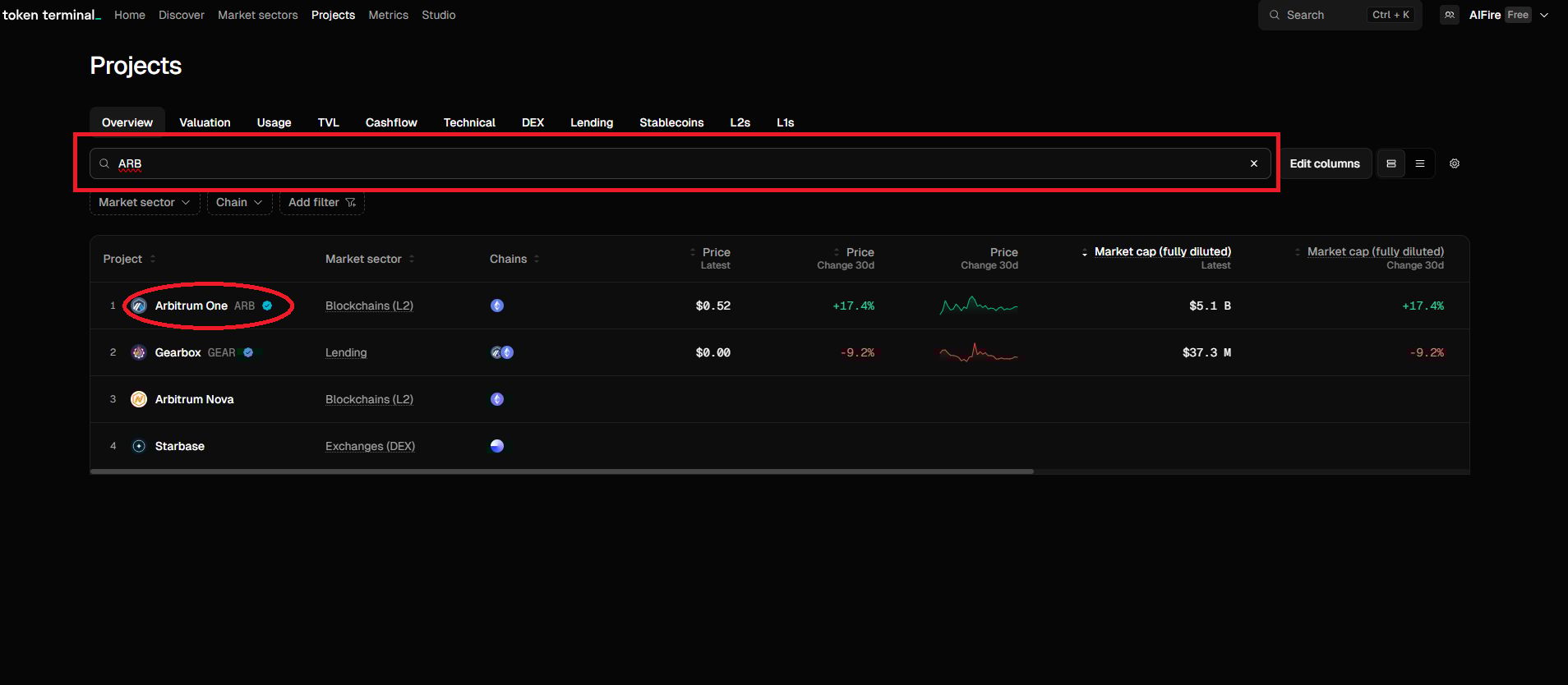The width and height of the screenshot is (1568, 685).
Task: Click the Ethereum chain icon in Arbitrum One row
Action: pyautogui.click(x=497, y=306)
